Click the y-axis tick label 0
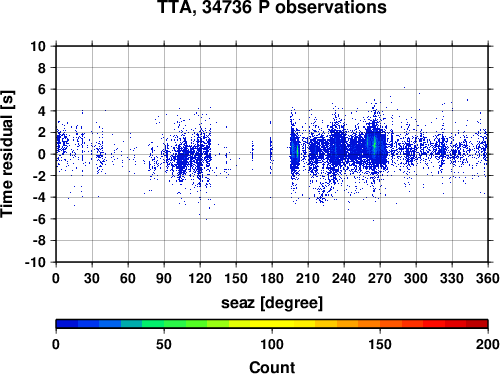The width and height of the screenshot is (500, 374). pos(42,154)
